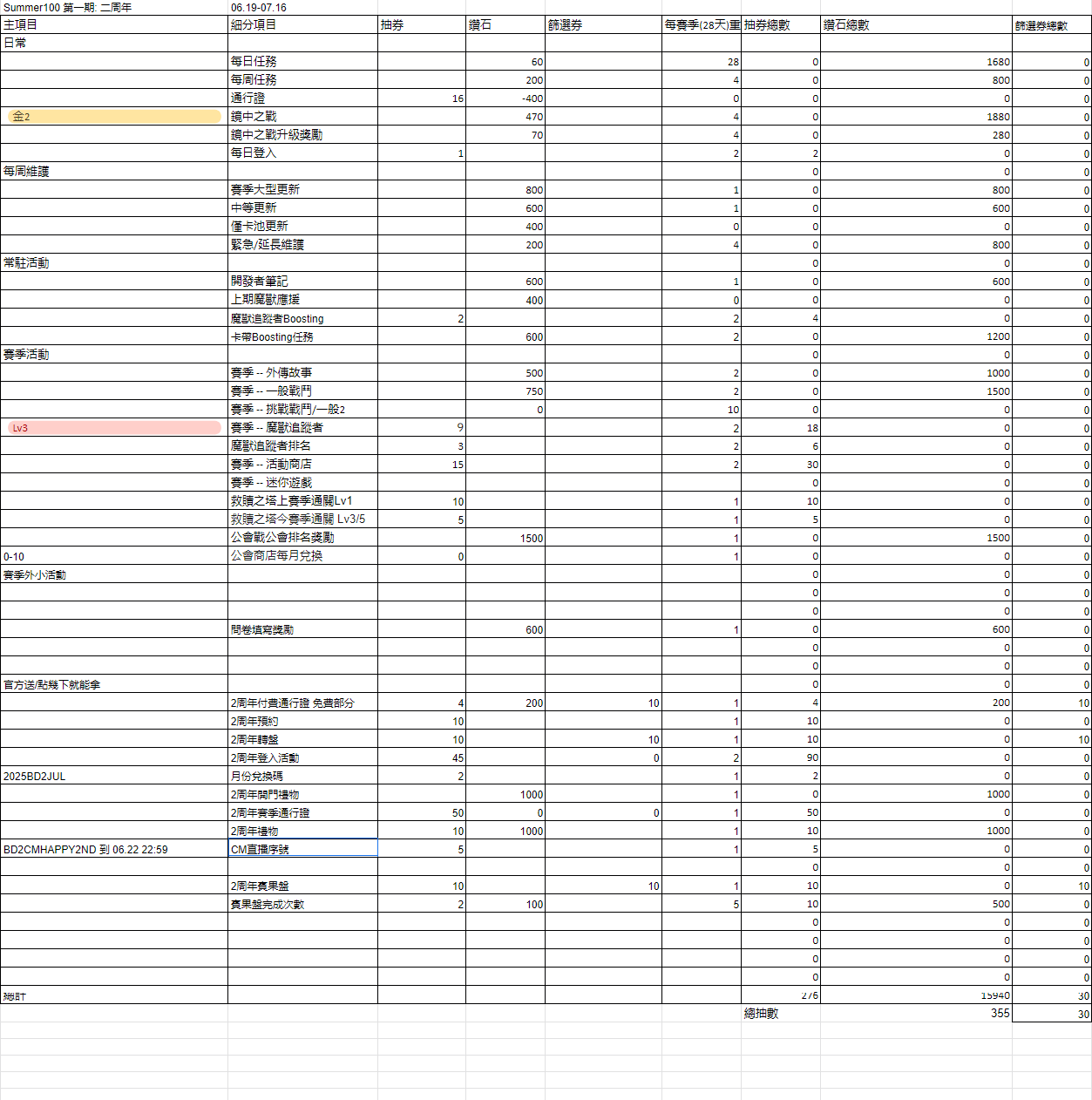Click the 官方送/點幾下就能拿 category cell

click(113, 685)
